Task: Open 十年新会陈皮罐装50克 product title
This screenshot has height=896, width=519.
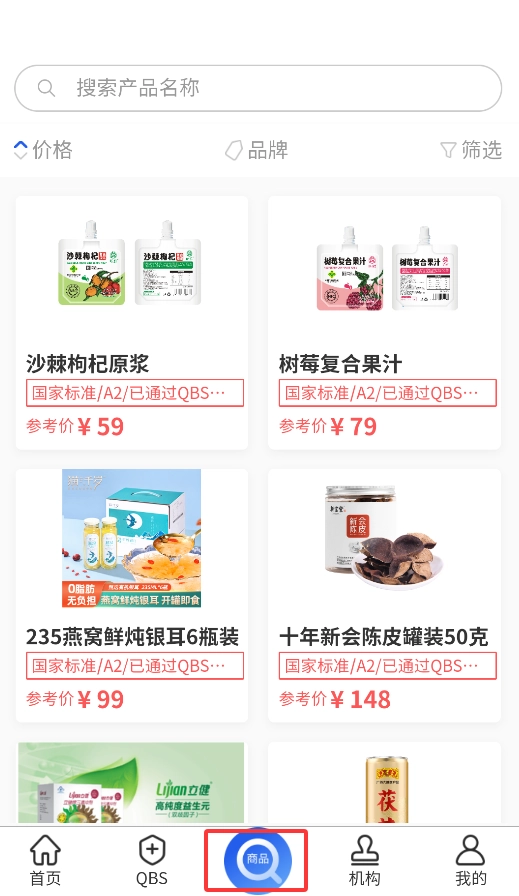Action: pos(384,637)
